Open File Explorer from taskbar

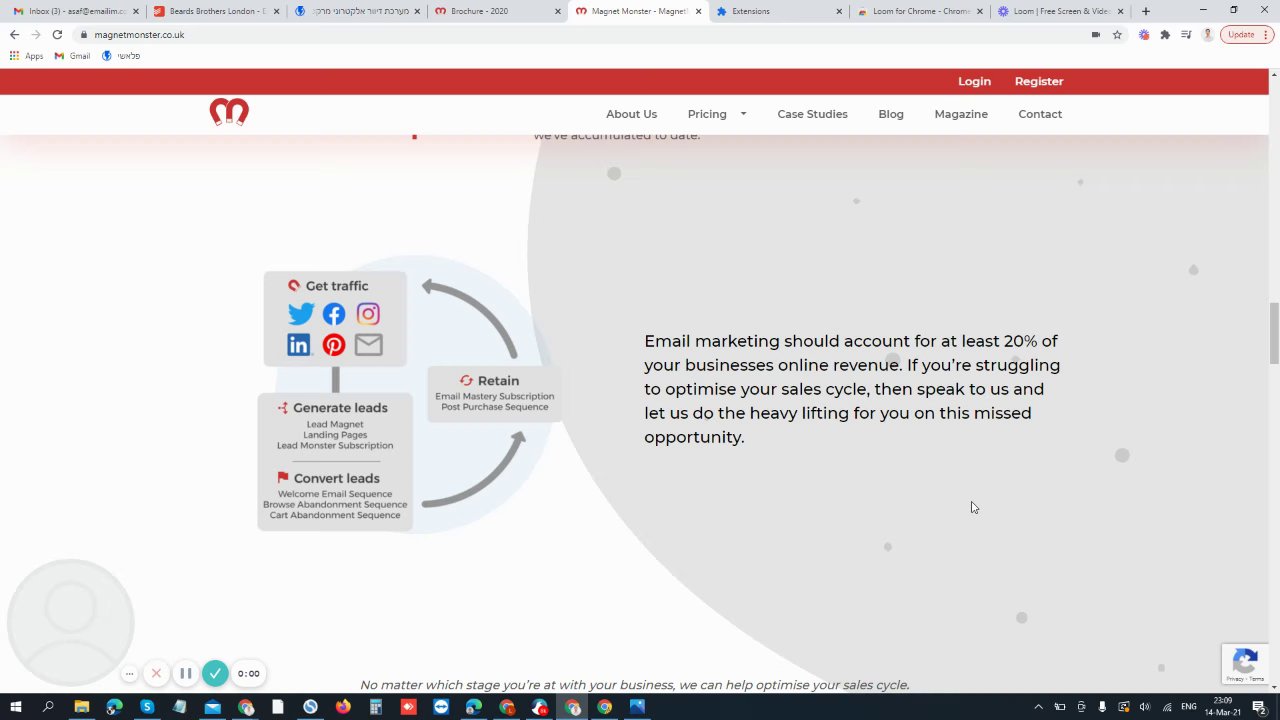coord(82,707)
